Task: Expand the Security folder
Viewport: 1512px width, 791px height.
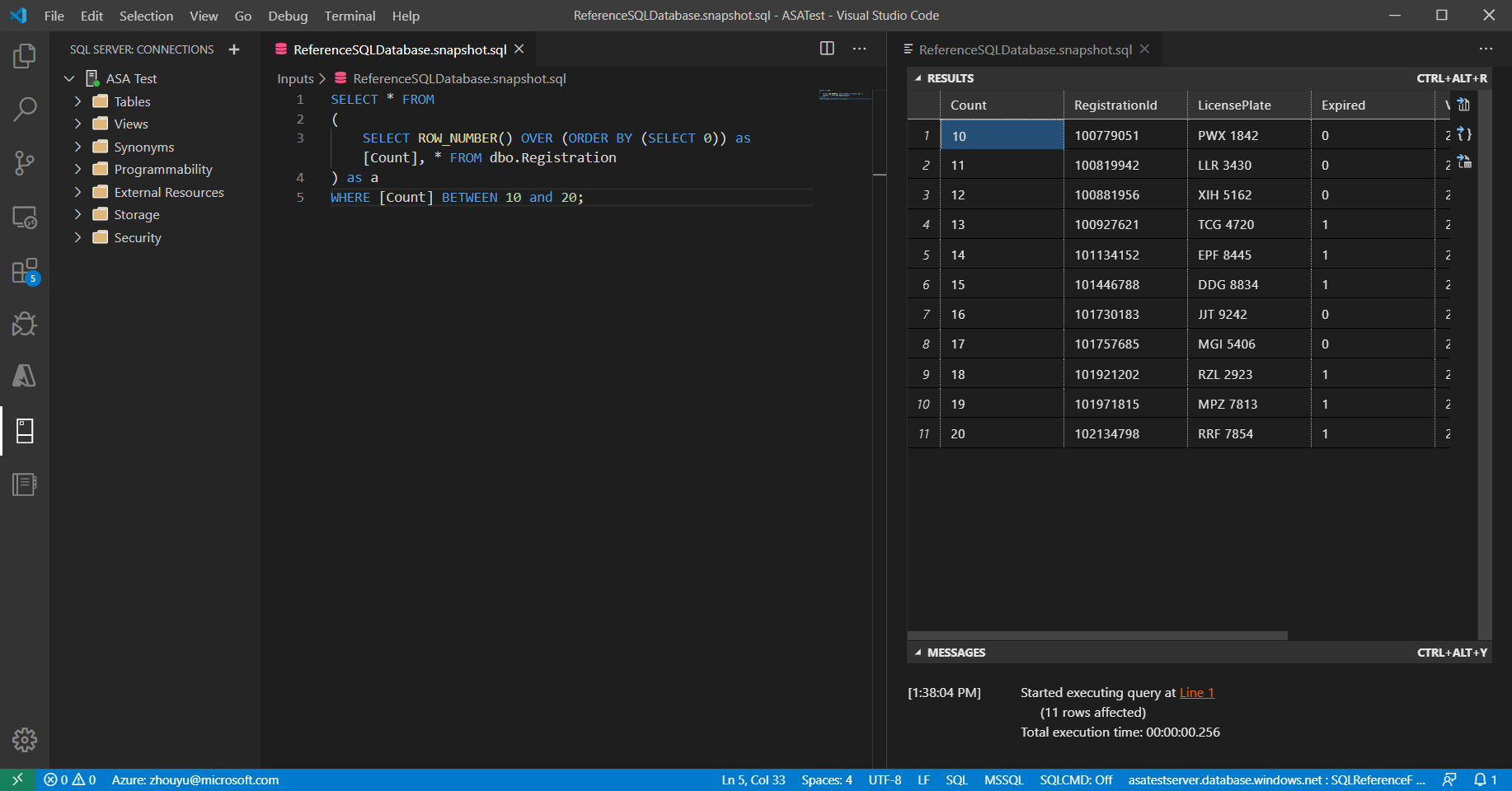Action: [x=78, y=237]
